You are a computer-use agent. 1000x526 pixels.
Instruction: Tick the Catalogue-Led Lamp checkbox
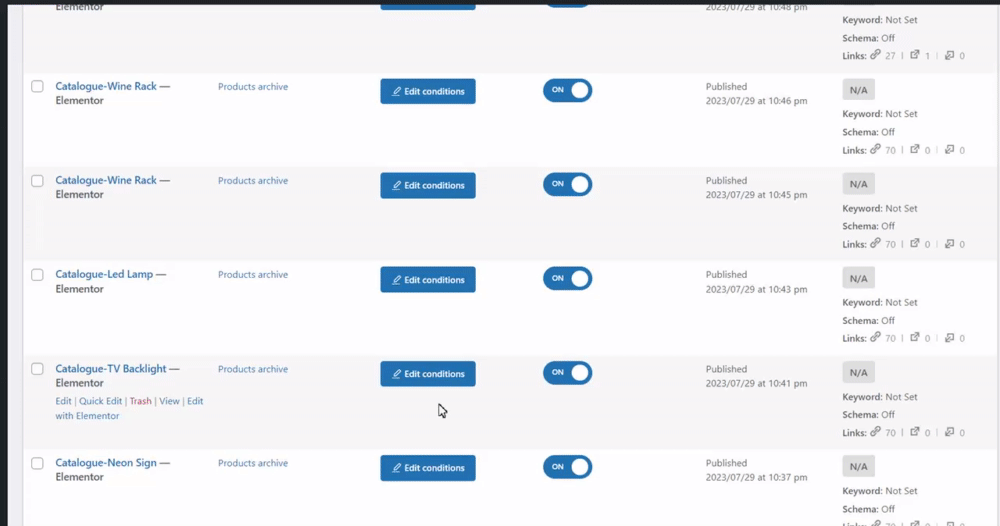pyautogui.click(x=38, y=275)
